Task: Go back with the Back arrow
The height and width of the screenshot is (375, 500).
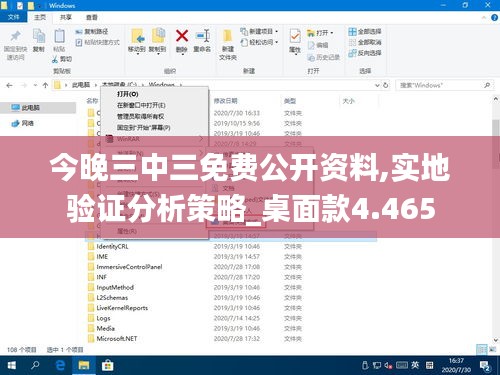Action: [9, 85]
